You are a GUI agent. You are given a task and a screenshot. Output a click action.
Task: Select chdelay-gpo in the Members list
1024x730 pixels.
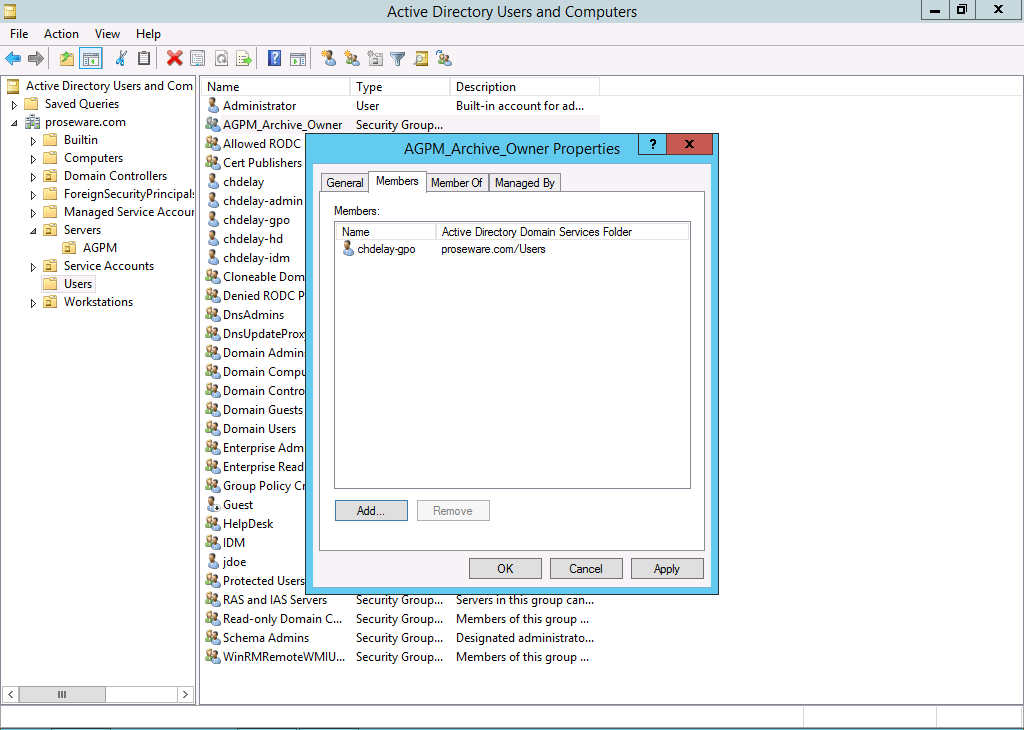click(x=386, y=249)
